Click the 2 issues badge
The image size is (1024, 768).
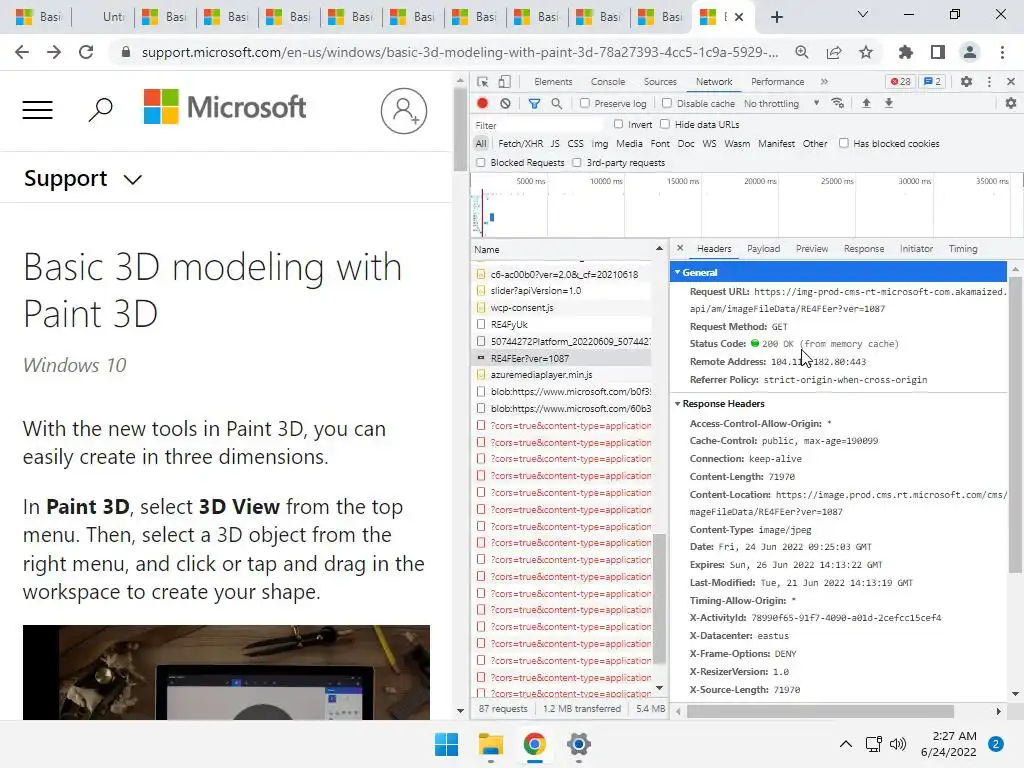(x=932, y=82)
